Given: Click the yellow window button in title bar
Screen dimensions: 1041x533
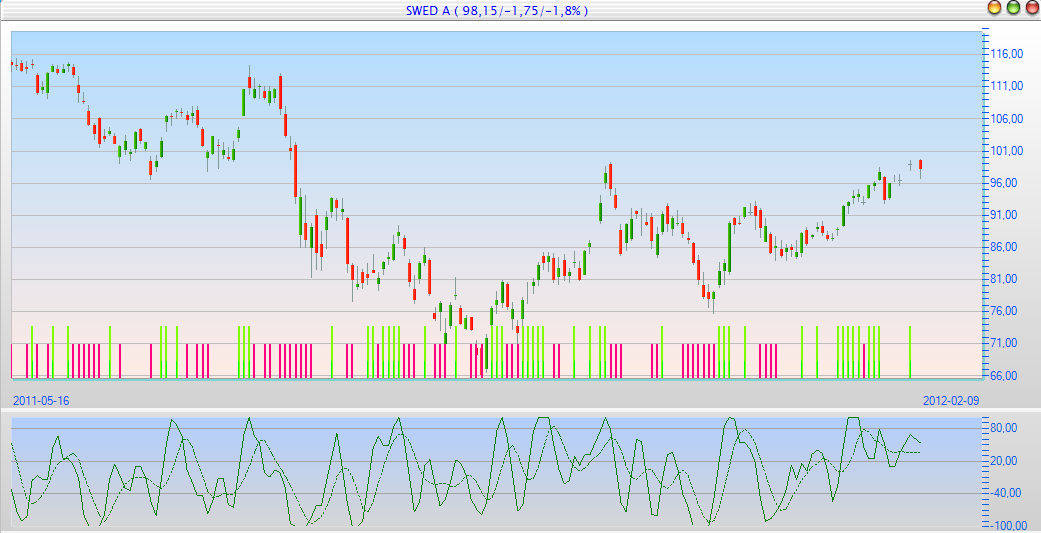Looking at the screenshot, I should coord(995,8).
